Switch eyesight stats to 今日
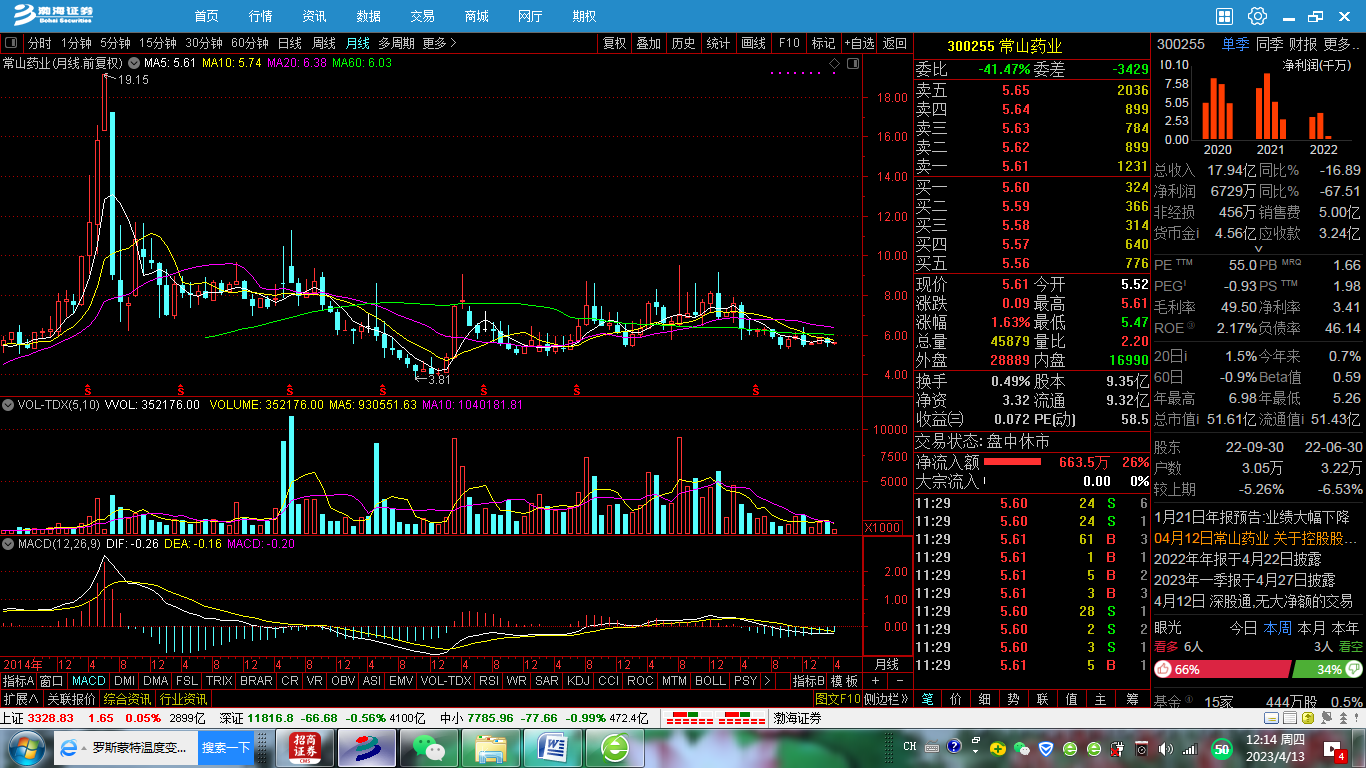The height and width of the screenshot is (768, 1366). click(x=1243, y=628)
